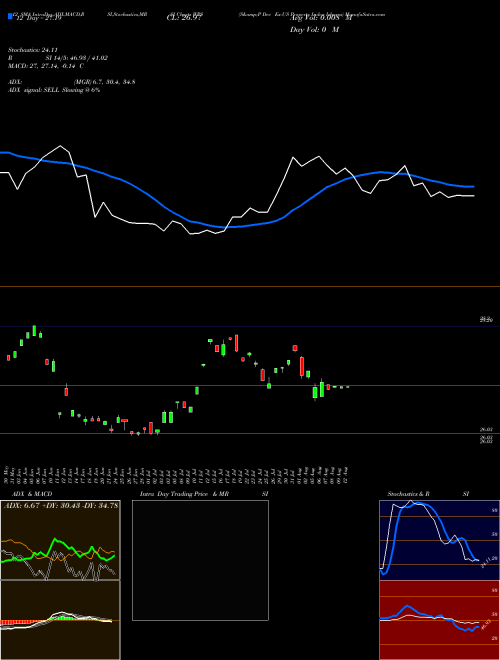Click the blue 12 Day SMA legend square
This screenshot has width=500, height=660.
click(10, 16)
